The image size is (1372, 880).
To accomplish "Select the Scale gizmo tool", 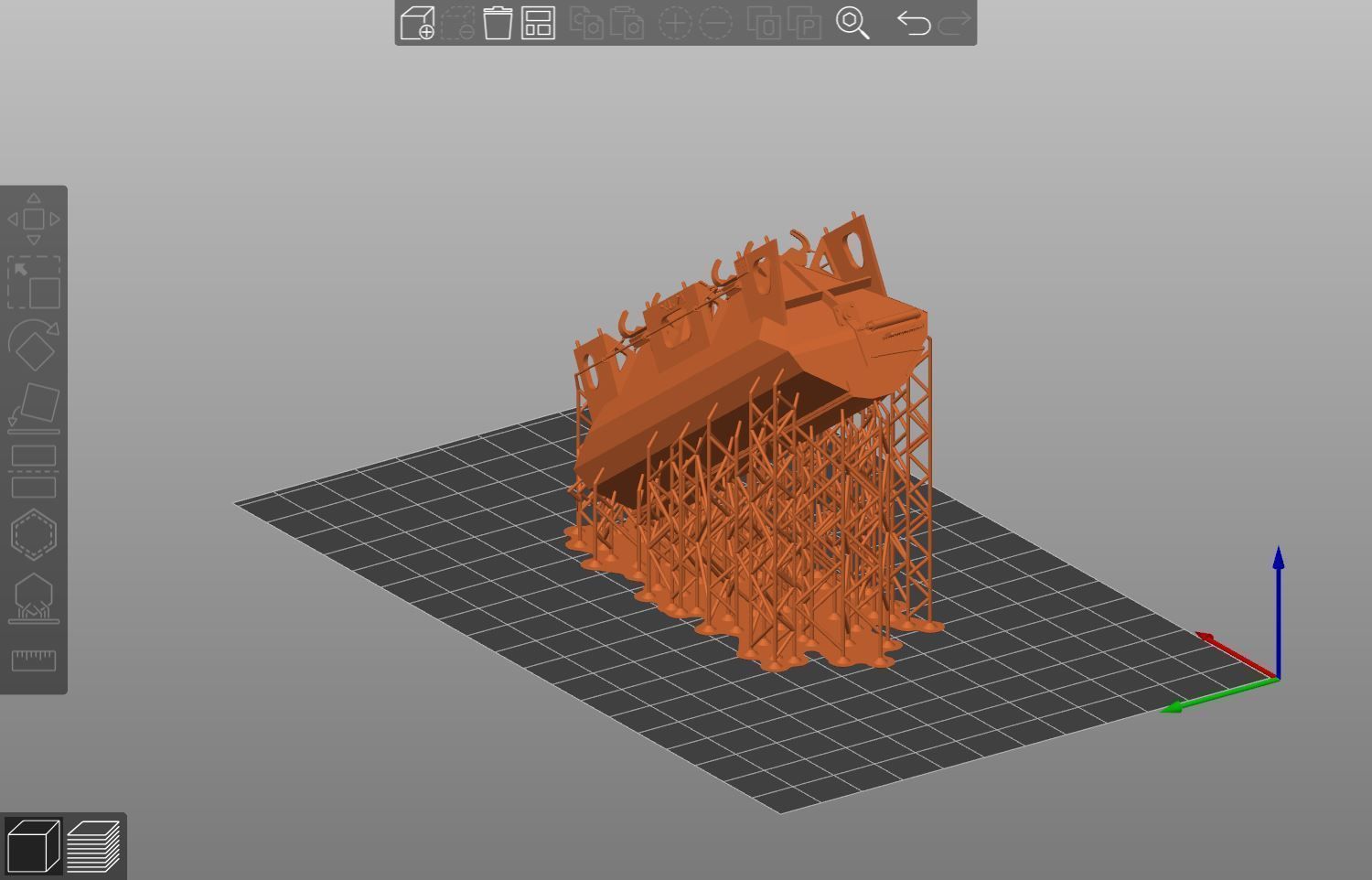I will click(x=34, y=282).
